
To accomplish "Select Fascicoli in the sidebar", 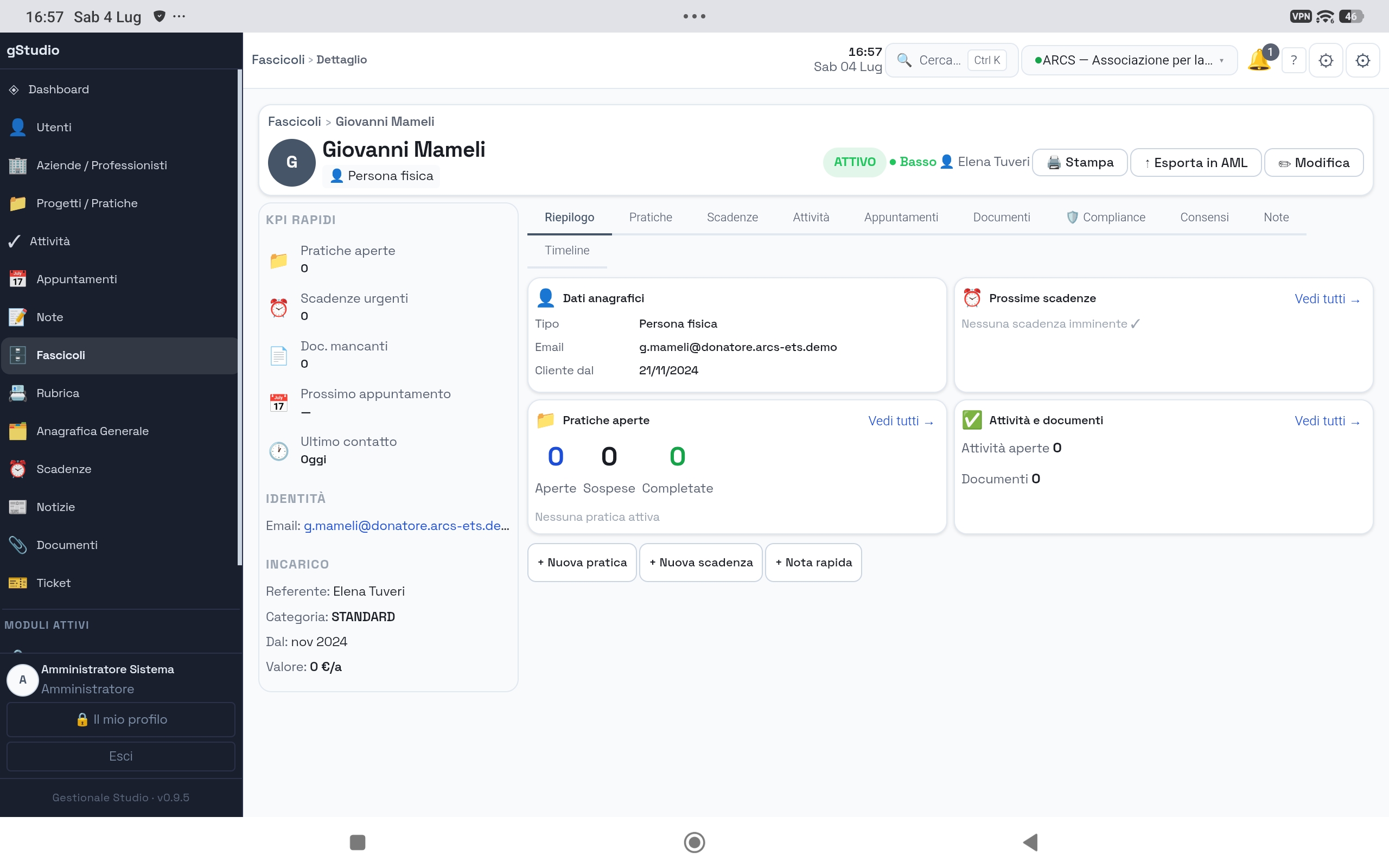I will pos(119,355).
